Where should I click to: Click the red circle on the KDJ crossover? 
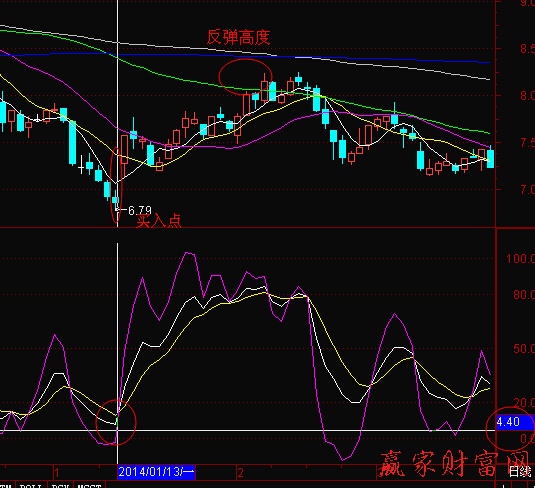116,422
